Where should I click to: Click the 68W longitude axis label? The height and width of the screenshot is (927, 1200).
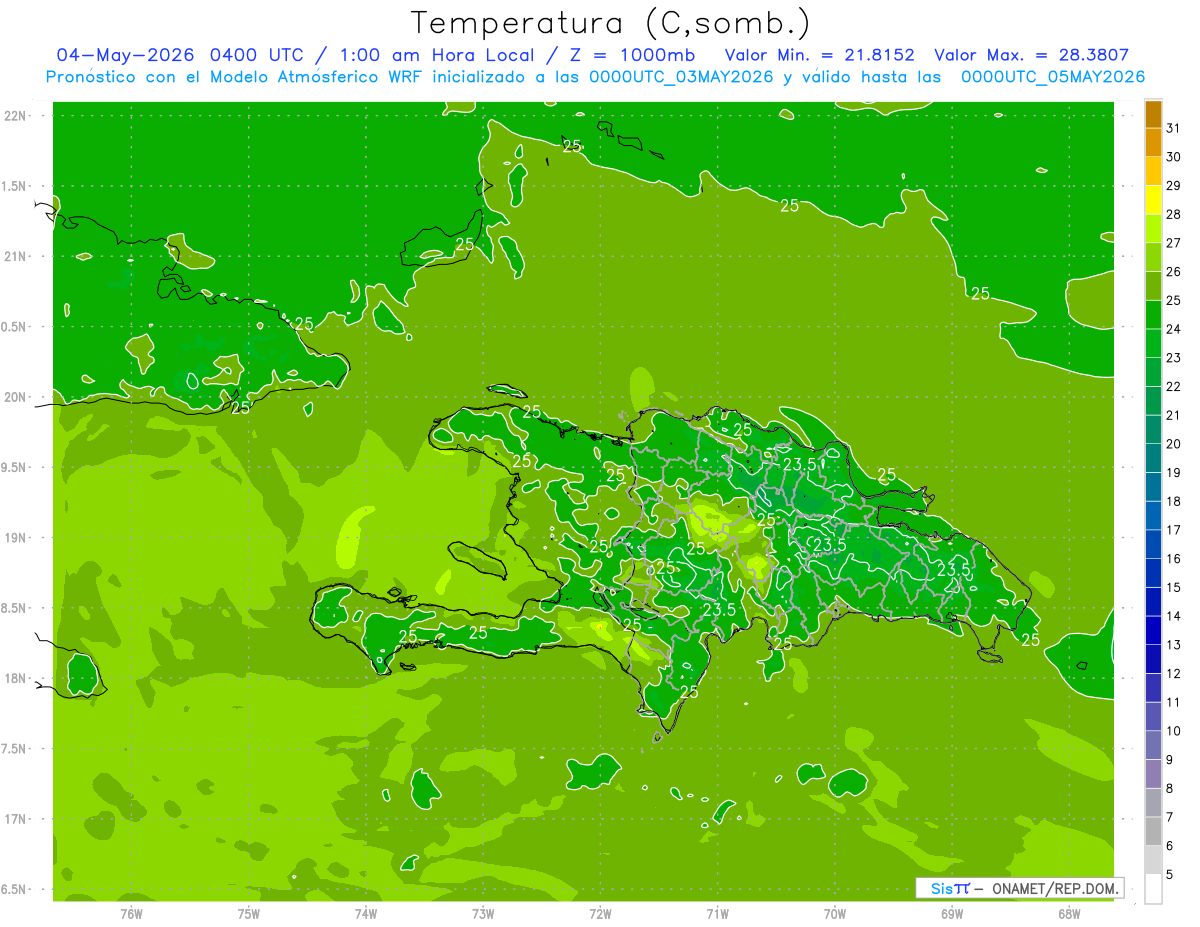(1069, 913)
